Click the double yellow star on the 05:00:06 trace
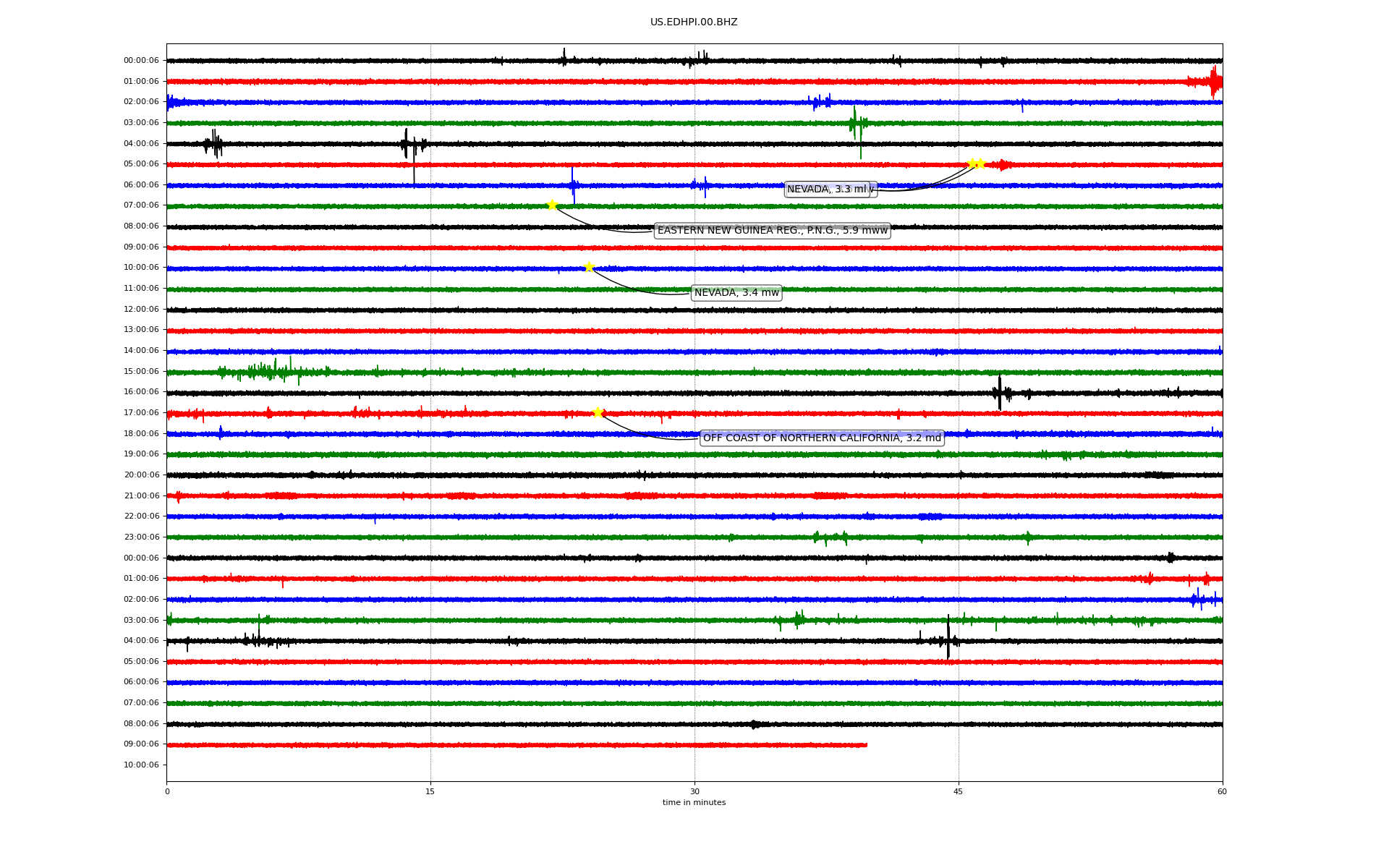 (976, 163)
